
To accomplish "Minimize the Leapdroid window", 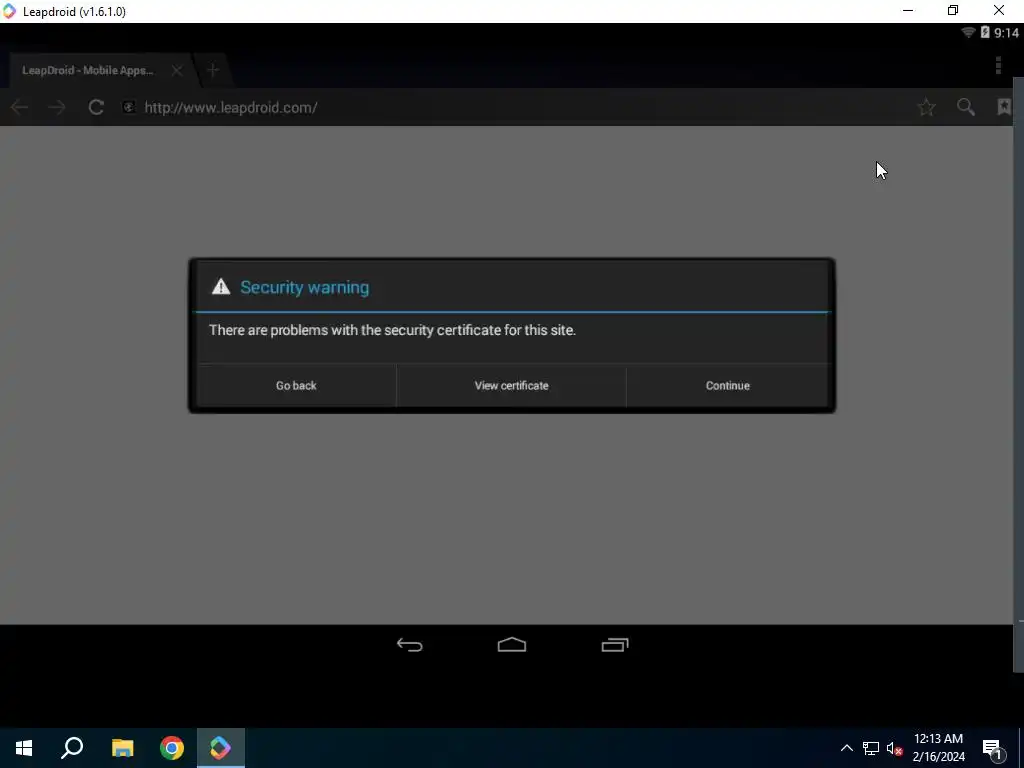I will (x=908, y=11).
